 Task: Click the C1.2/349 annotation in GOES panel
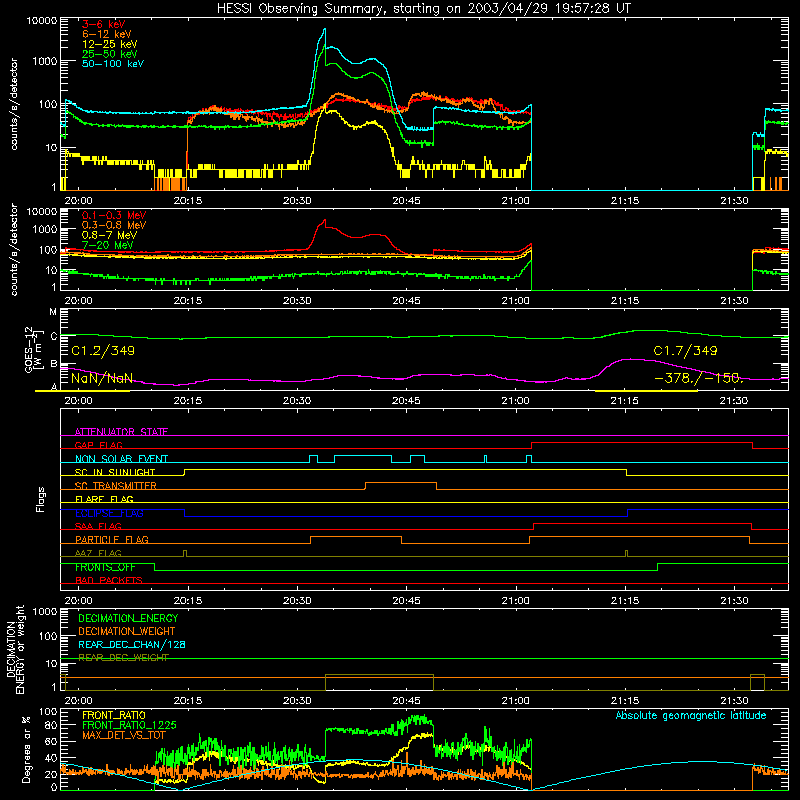(103, 351)
